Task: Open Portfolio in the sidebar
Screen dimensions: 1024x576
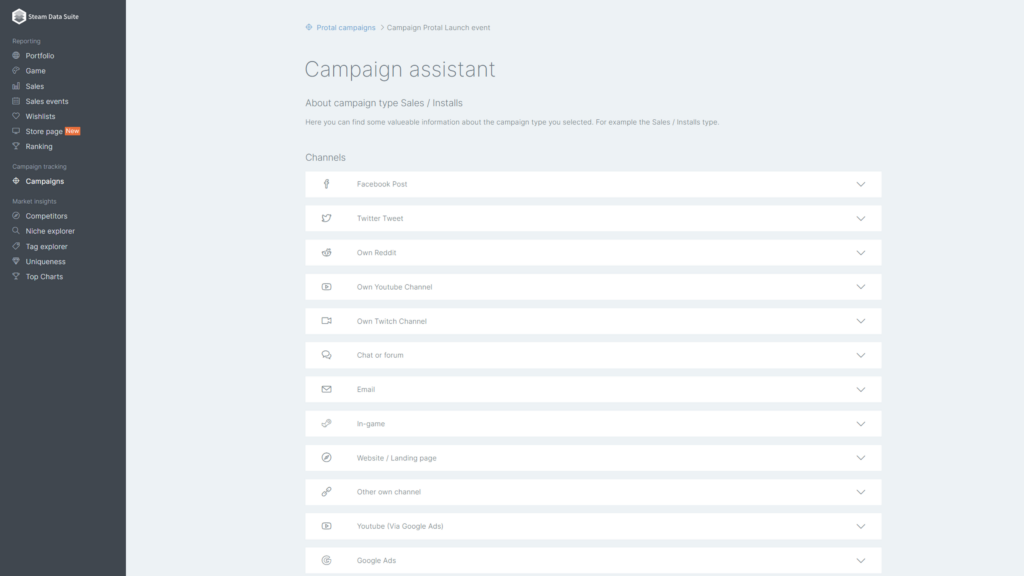Action: [x=39, y=56]
